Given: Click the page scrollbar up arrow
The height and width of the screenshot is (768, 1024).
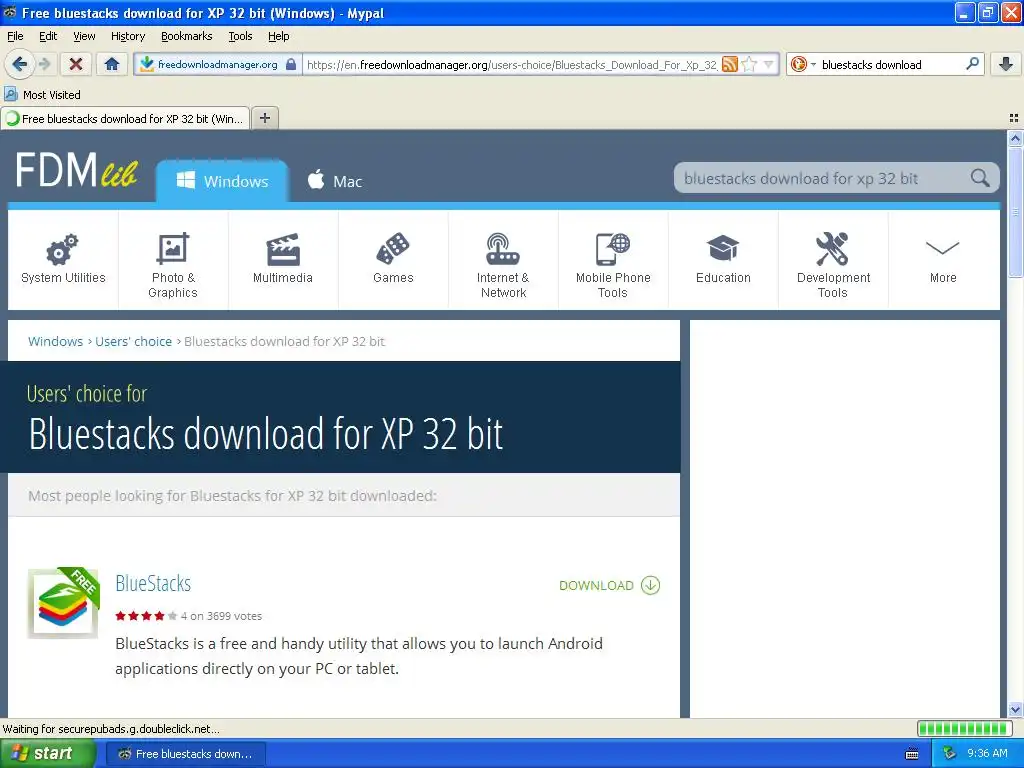Looking at the screenshot, I should [1015, 138].
